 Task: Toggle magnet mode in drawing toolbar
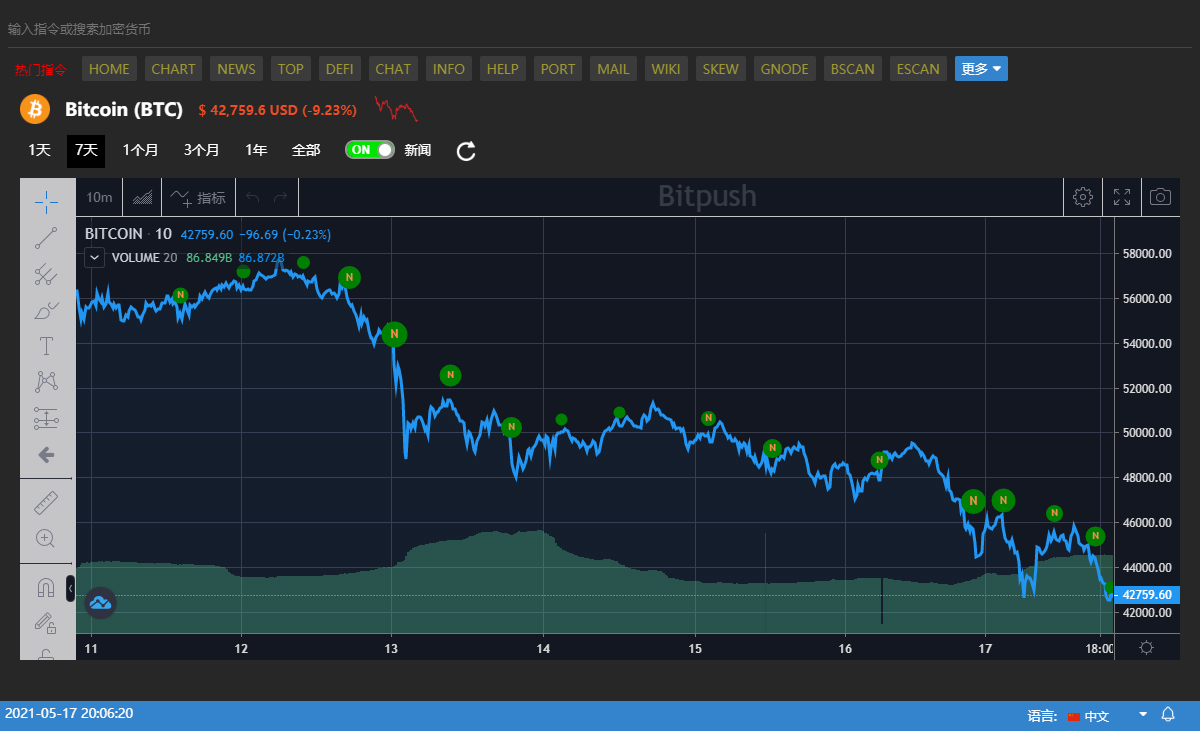46,587
